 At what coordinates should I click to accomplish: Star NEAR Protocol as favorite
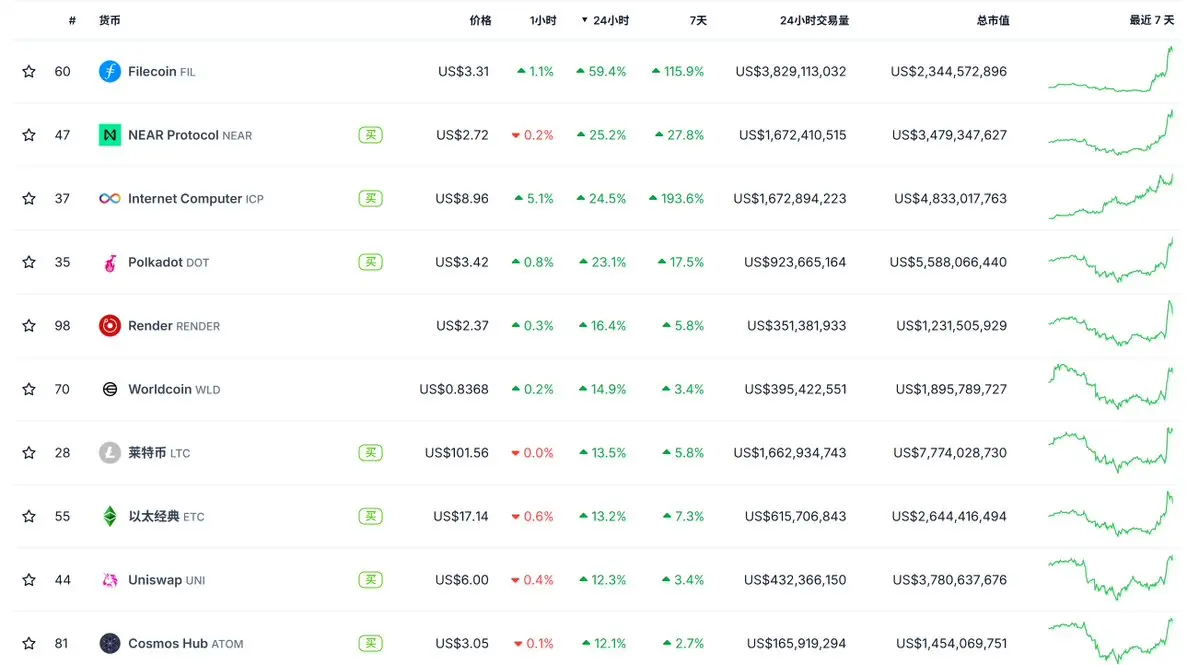pos(29,135)
